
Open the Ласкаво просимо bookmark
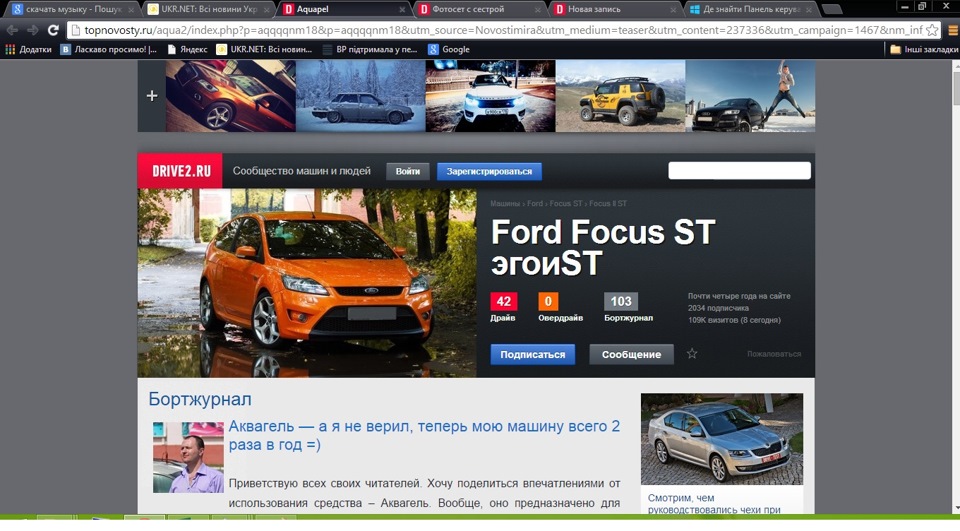point(108,50)
